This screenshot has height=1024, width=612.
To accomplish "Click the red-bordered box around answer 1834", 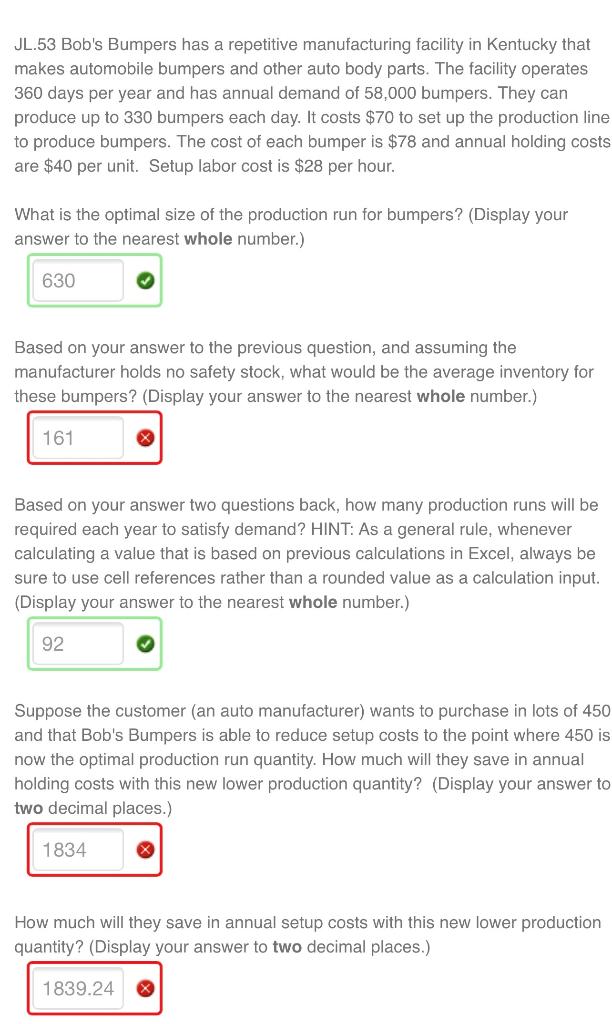I will (x=94, y=850).
